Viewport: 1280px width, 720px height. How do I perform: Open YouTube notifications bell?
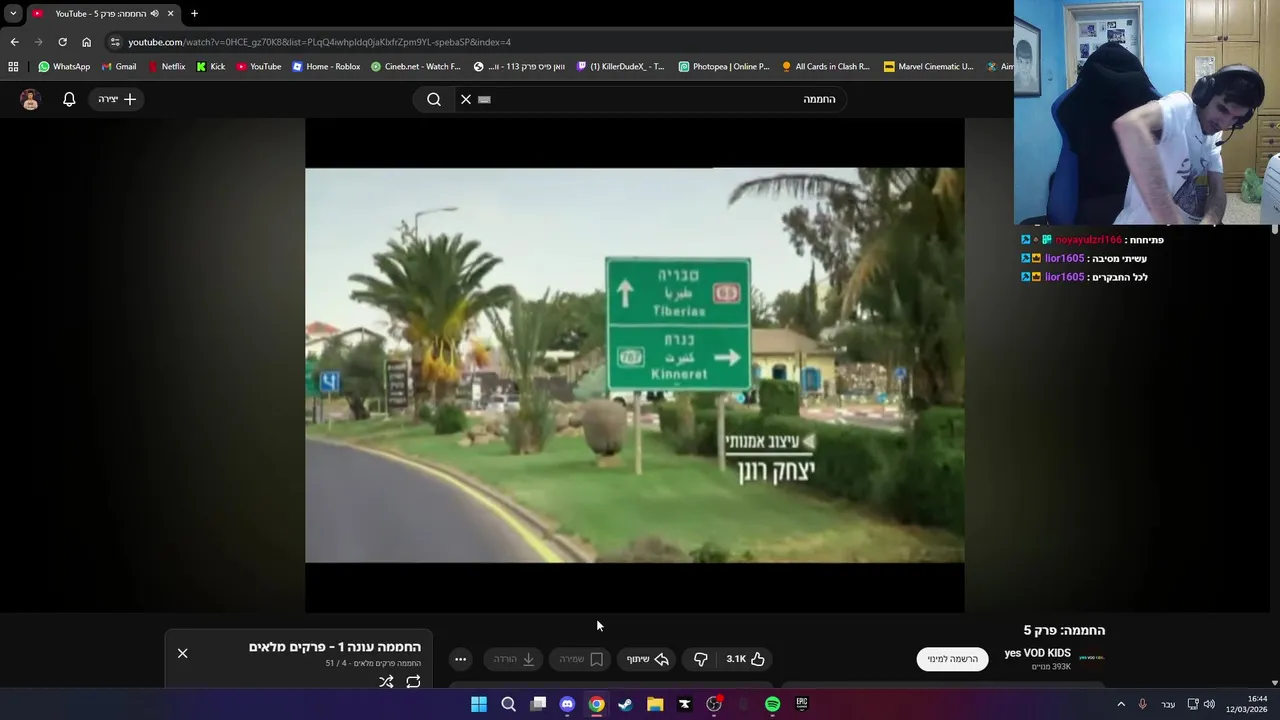(x=69, y=99)
